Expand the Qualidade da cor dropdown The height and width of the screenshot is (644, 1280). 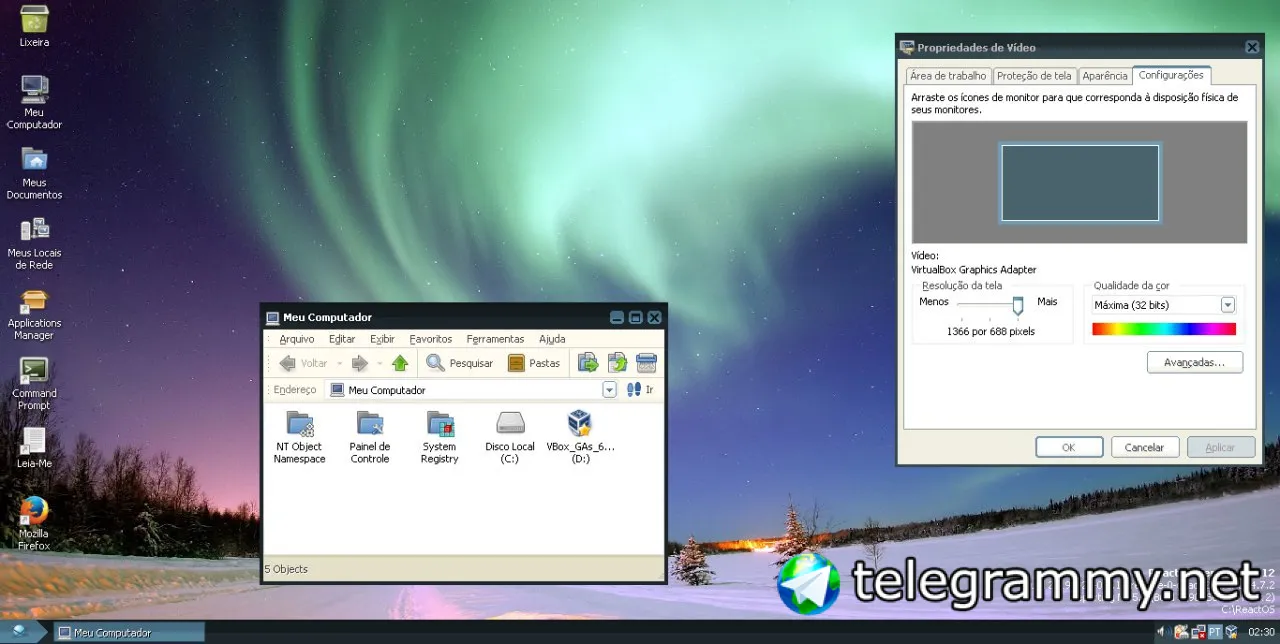1228,305
